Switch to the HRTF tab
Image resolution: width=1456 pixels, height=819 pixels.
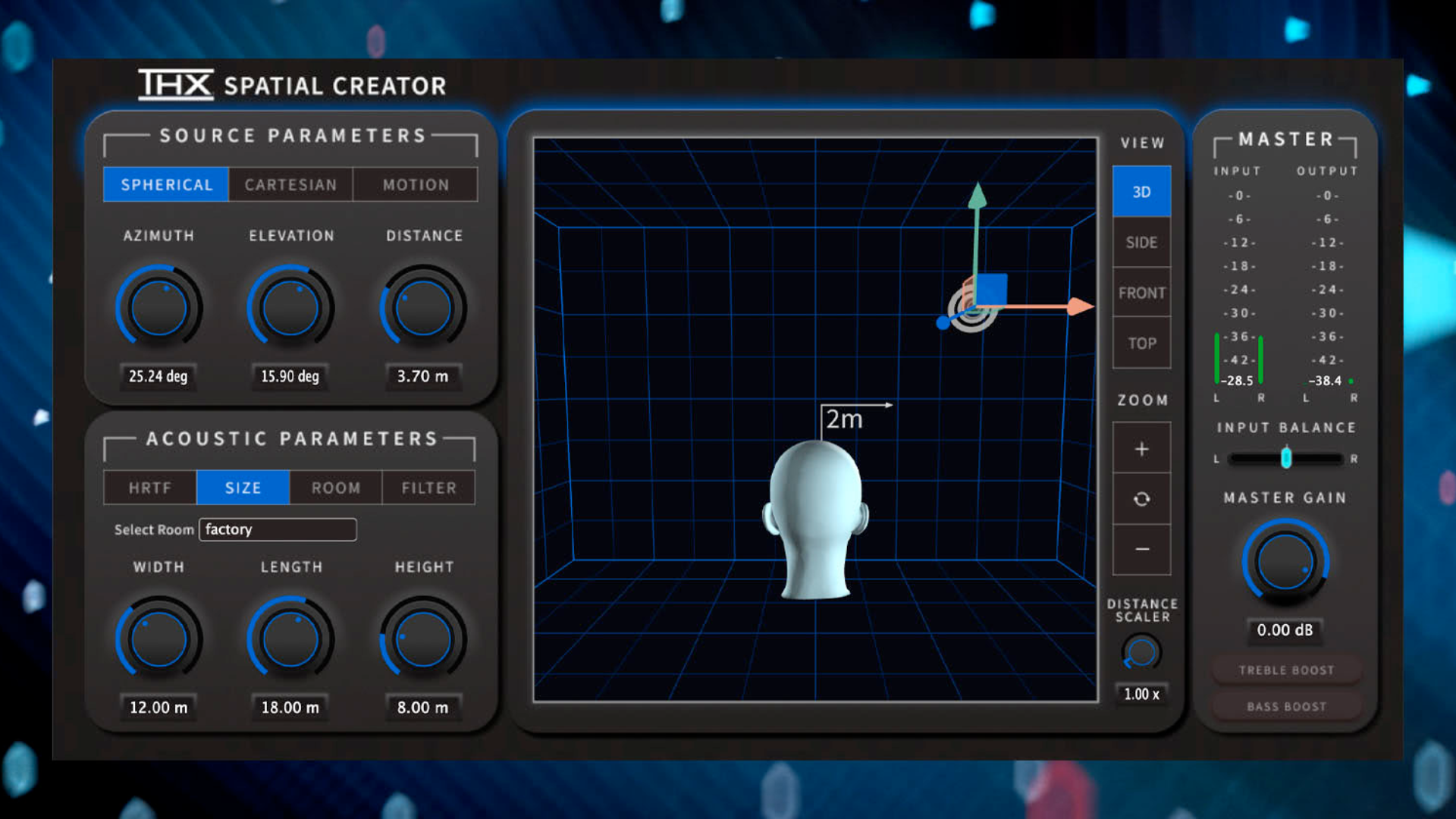click(149, 488)
